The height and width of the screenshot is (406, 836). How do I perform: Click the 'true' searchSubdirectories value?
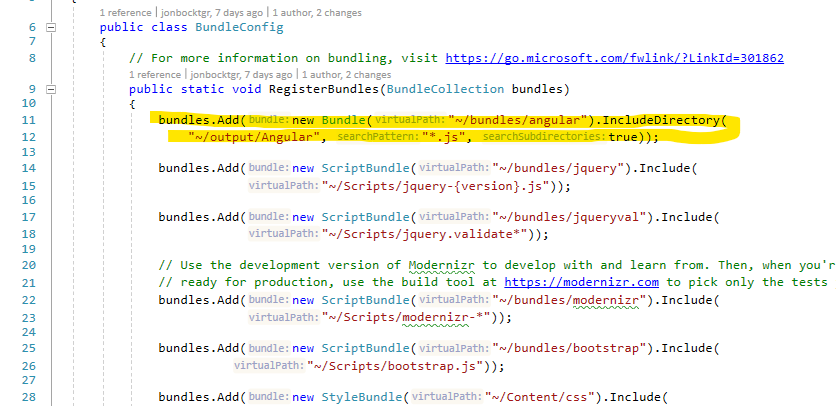pos(623,137)
